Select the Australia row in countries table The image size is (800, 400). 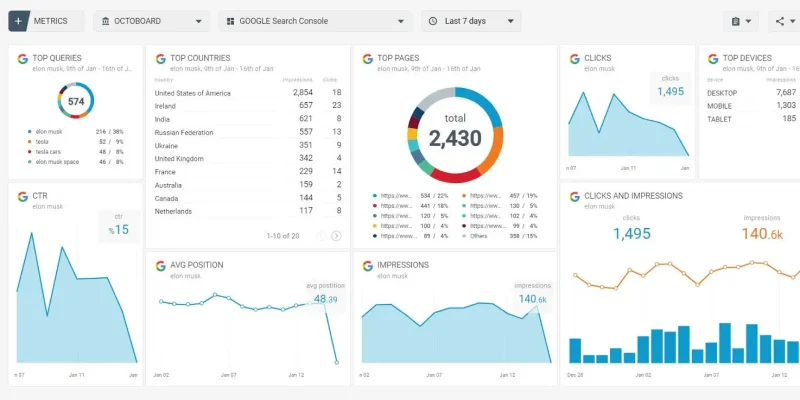[x=248, y=185]
